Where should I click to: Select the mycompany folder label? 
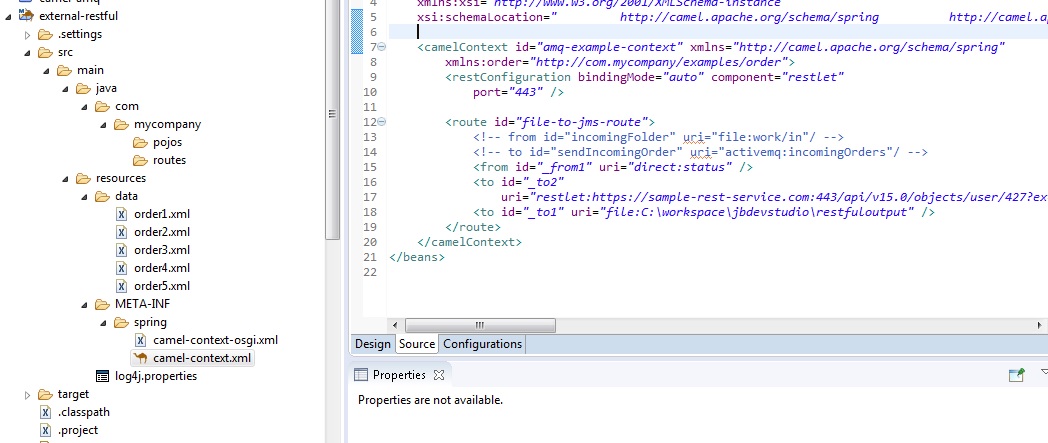167,124
